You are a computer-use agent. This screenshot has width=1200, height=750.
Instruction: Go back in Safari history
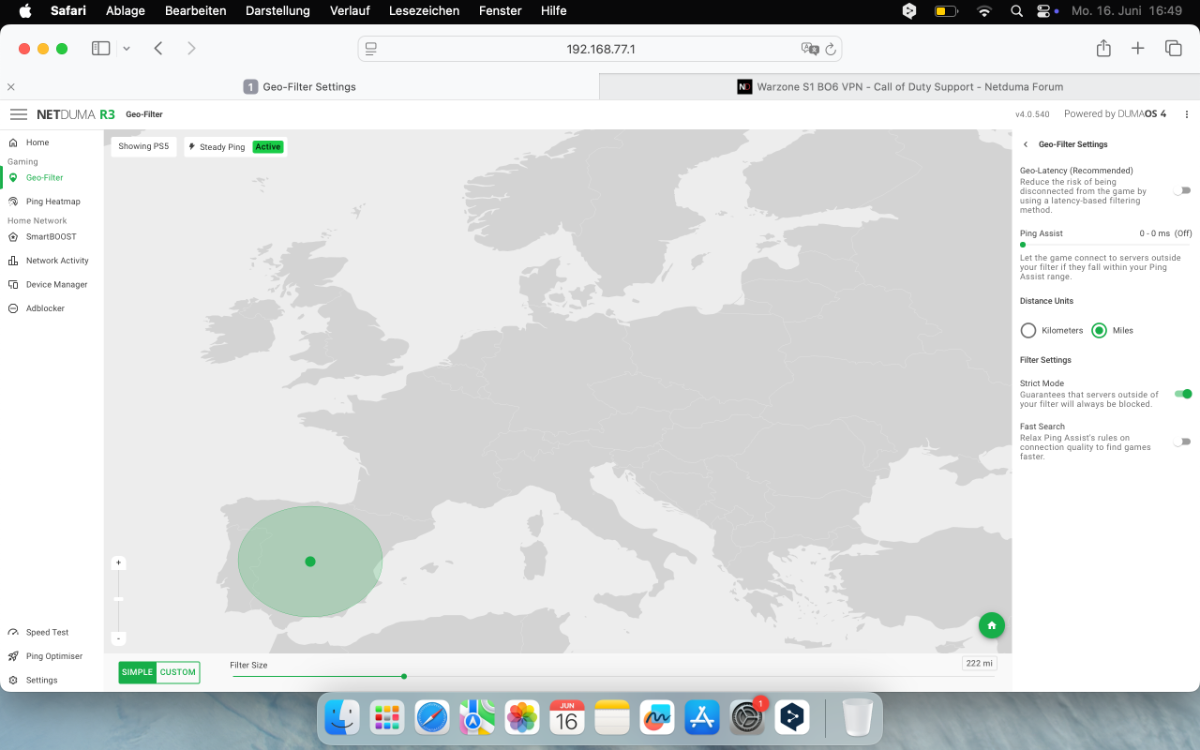[158, 48]
